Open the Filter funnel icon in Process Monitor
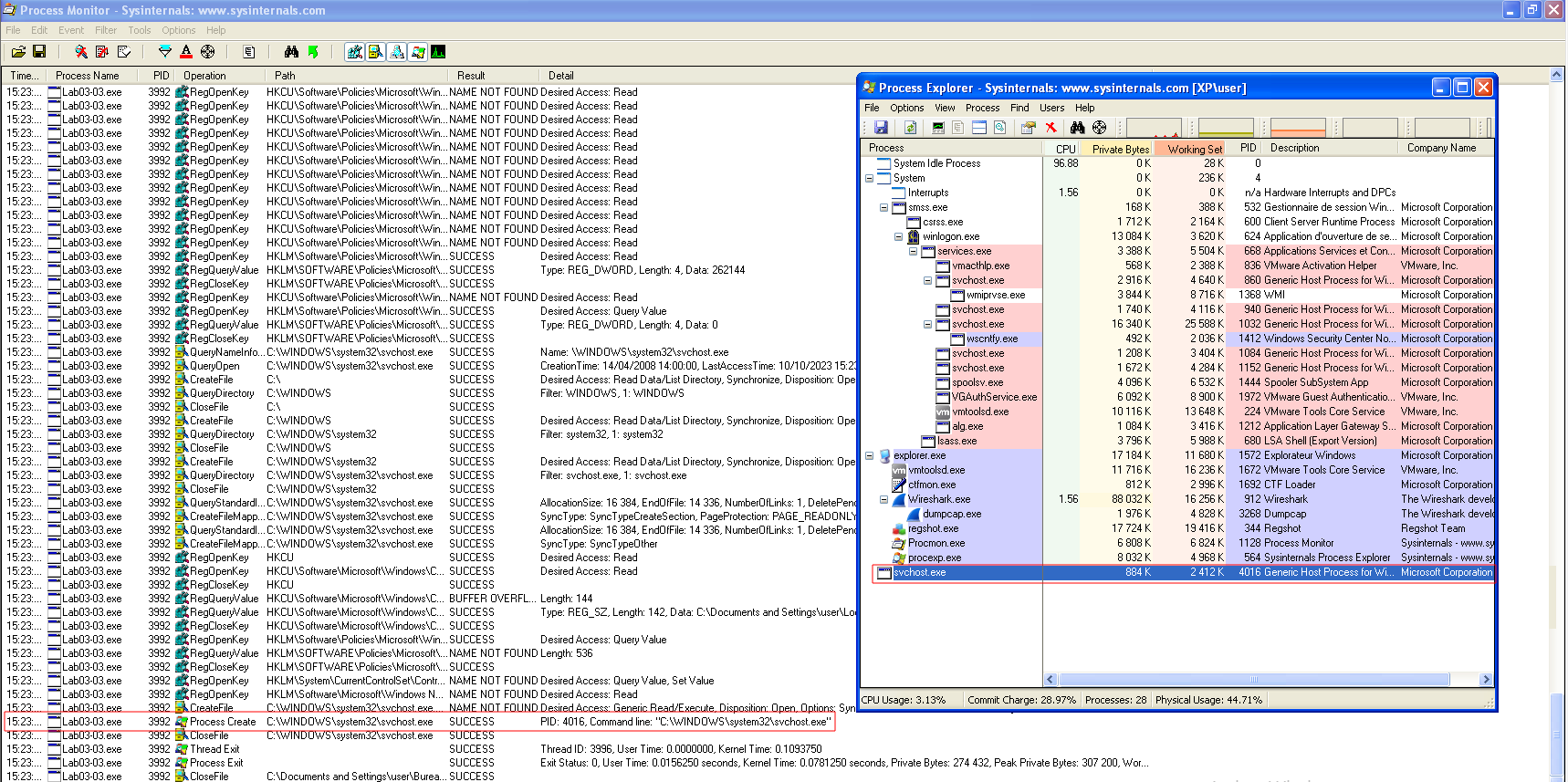Screen dimensions: 1568x782 pos(165,52)
